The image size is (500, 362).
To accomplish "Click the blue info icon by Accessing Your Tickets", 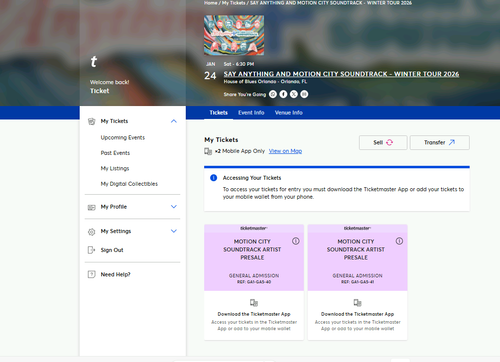I will click(213, 178).
